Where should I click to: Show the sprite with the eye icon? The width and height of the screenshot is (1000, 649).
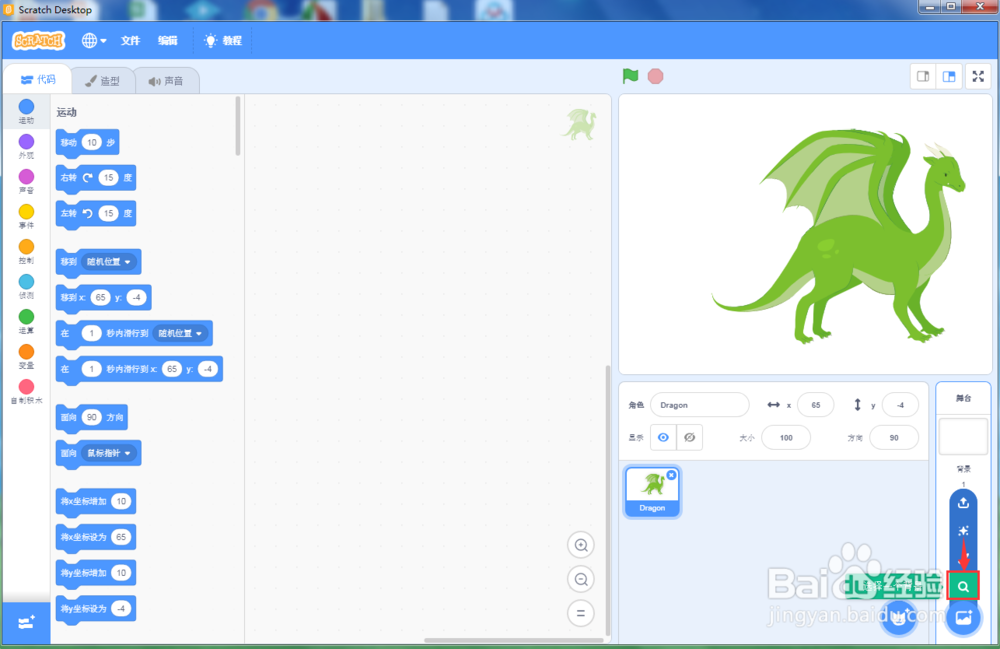[663, 437]
